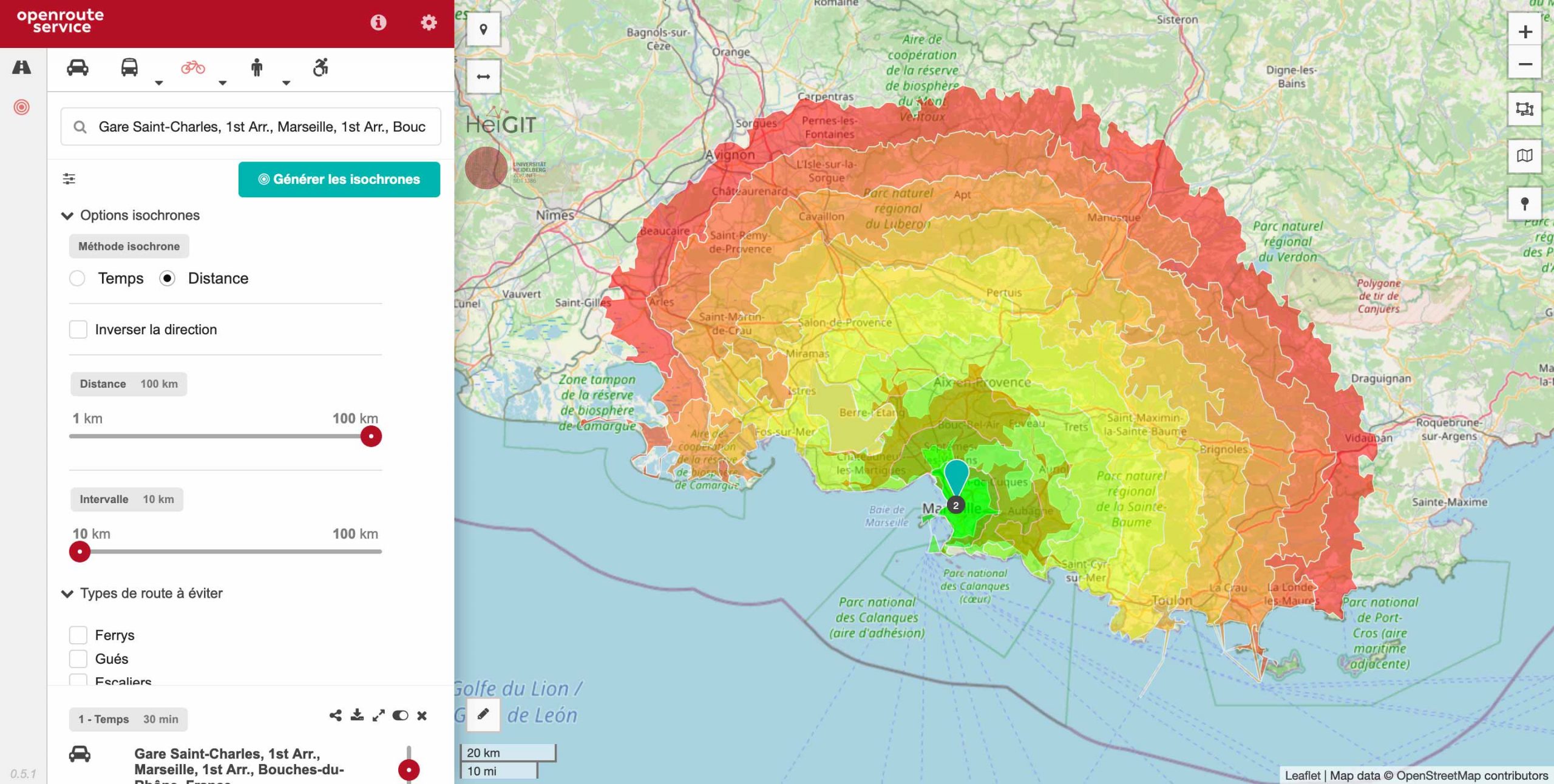The height and width of the screenshot is (784, 1554).
Task: Open settings with the gear icon
Action: pyautogui.click(x=429, y=22)
